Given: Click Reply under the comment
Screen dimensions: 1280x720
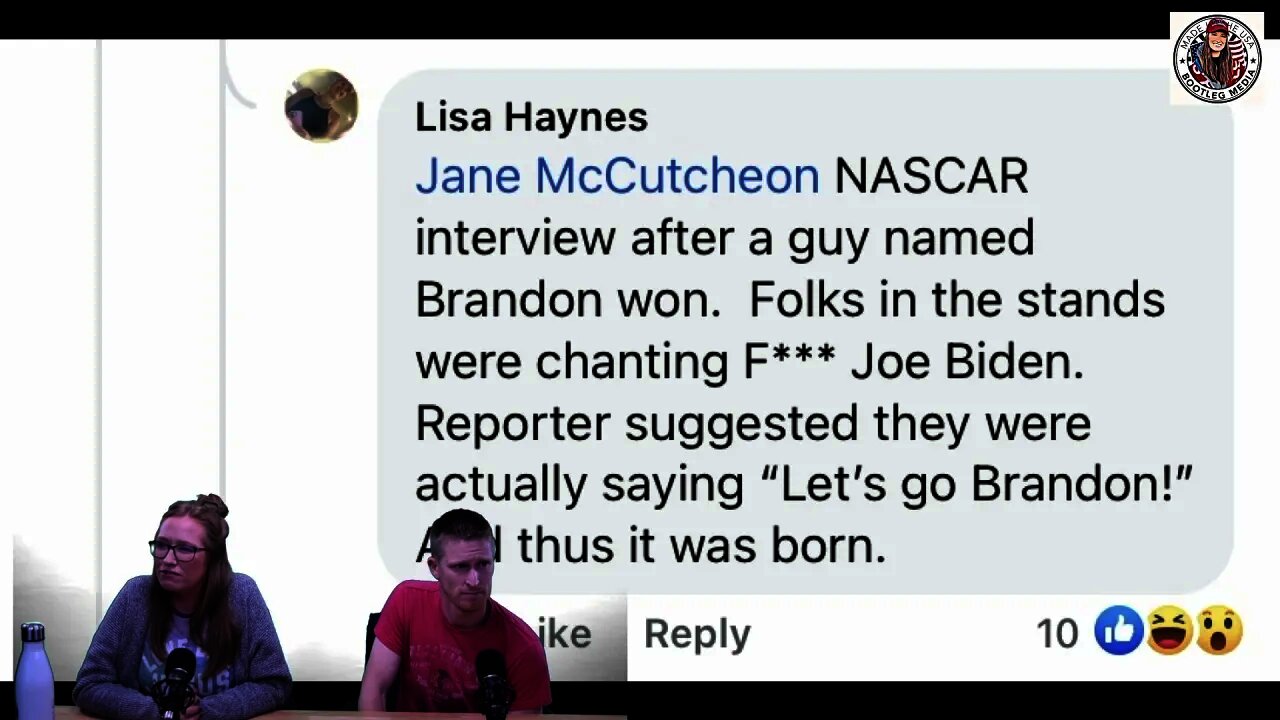Looking at the screenshot, I should point(697,634).
